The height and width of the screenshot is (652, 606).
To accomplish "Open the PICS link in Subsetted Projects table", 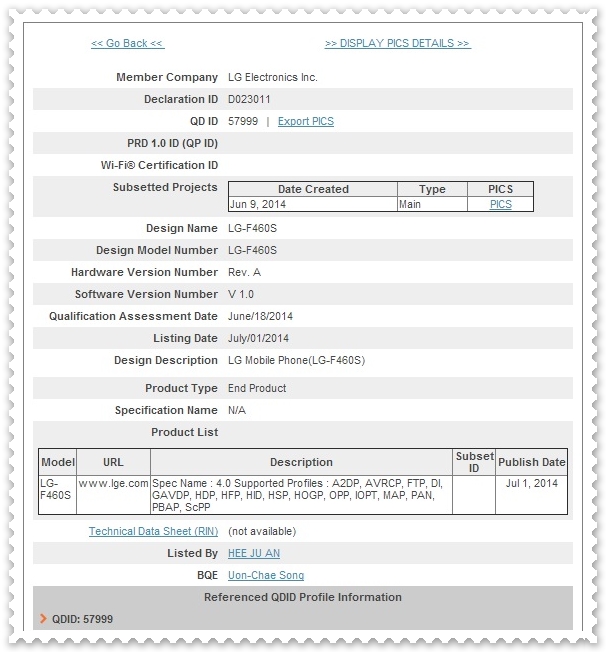I will click(x=500, y=204).
